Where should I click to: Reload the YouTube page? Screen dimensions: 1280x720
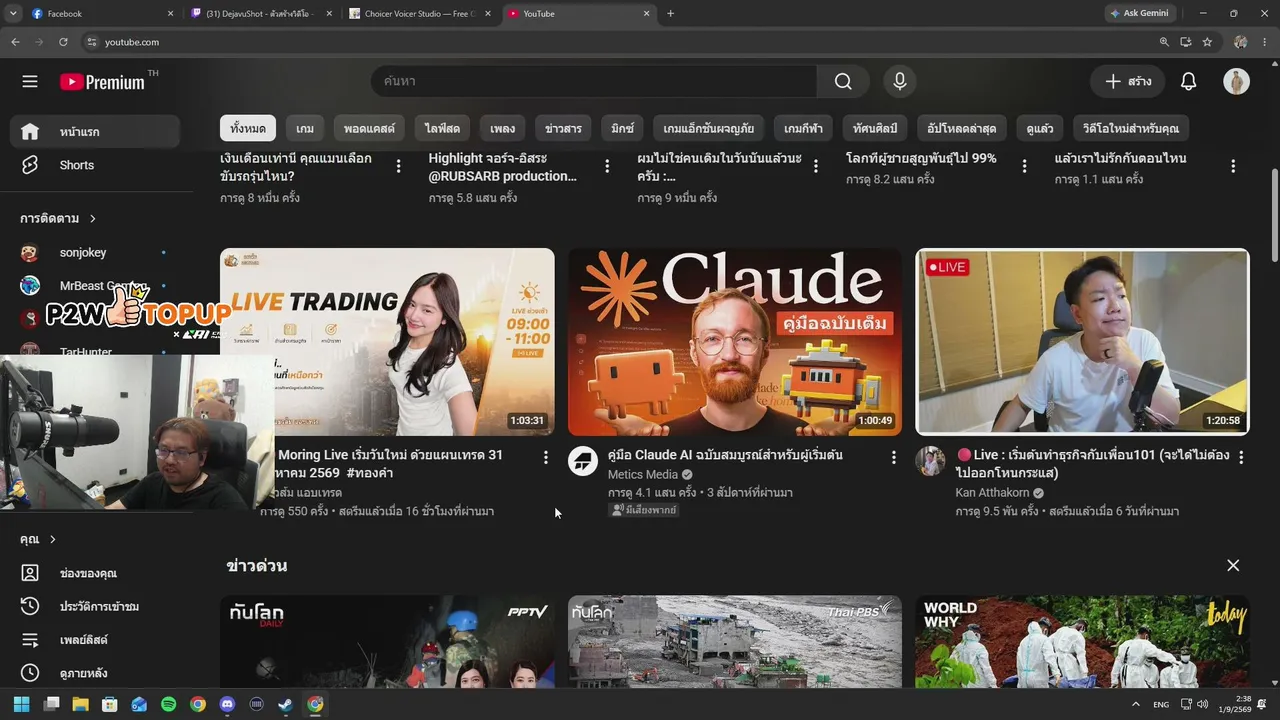[63, 42]
